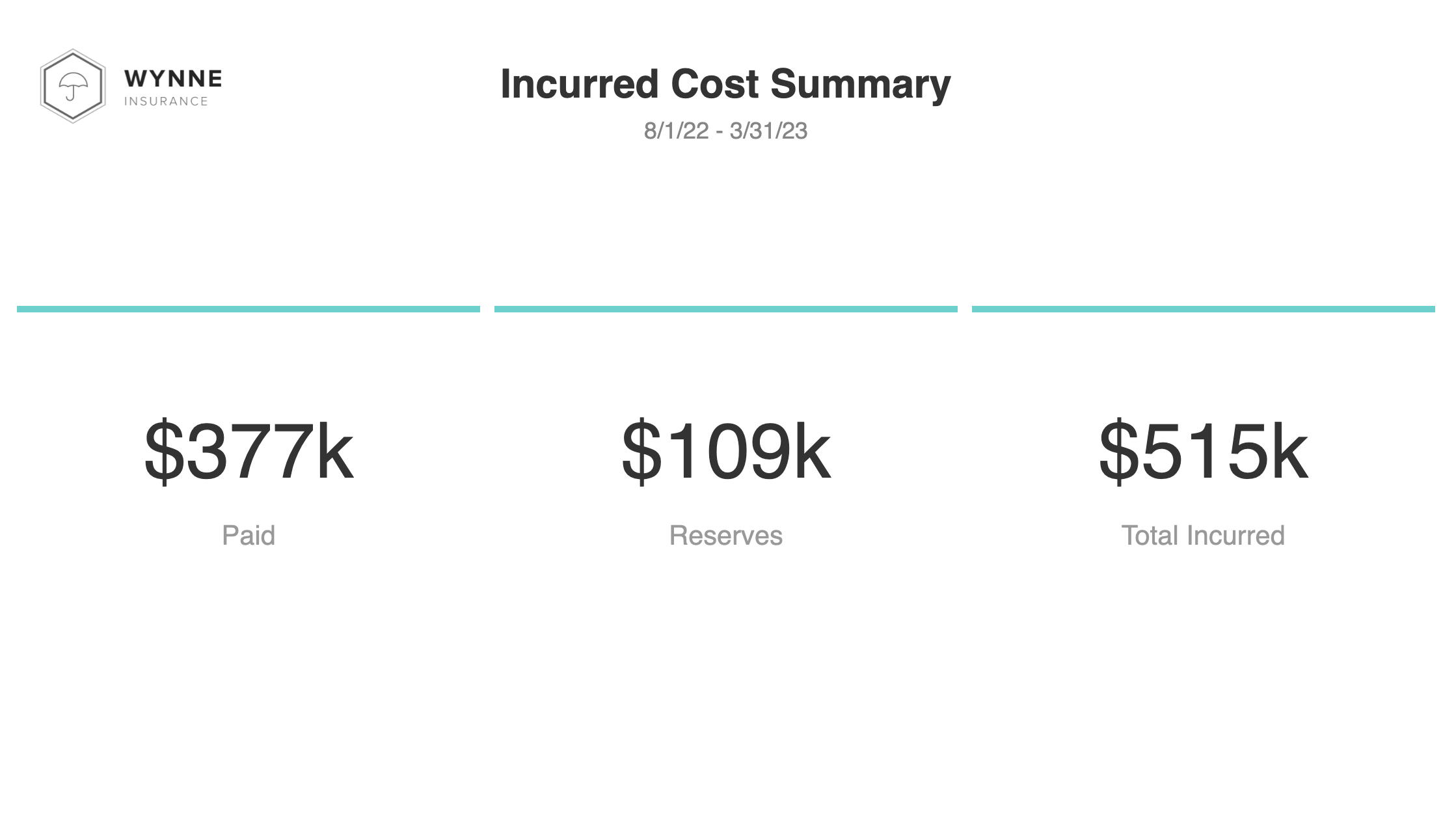Click the umbrella hexagon logo icon
Viewport: 1456px width, 820px height.
click(72, 86)
